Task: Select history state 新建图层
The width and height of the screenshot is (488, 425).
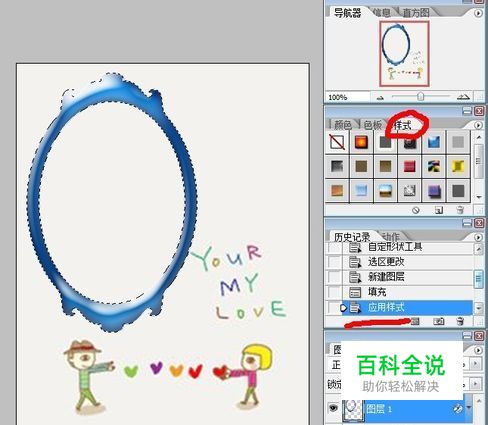Action: pyautogui.click(x=407, y=277)
